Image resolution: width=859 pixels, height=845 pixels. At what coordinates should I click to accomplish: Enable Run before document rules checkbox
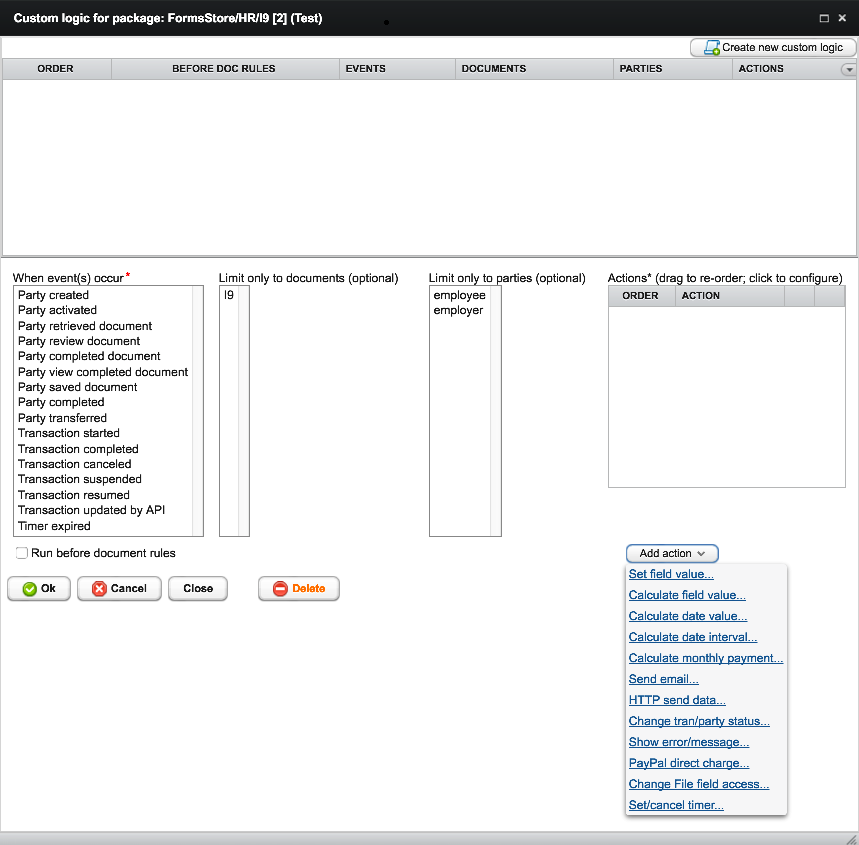pyautogui.click(x=22, y=553)
